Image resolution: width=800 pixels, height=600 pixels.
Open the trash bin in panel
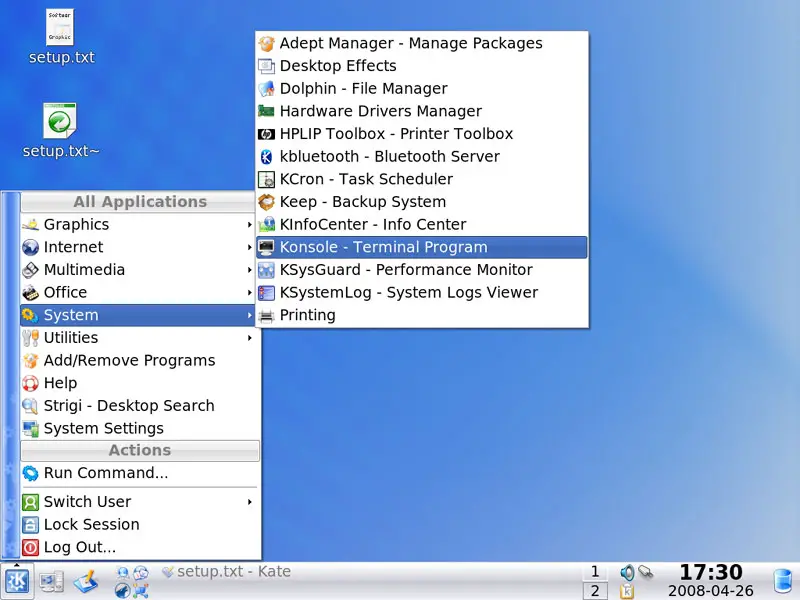tap(782, 582)
